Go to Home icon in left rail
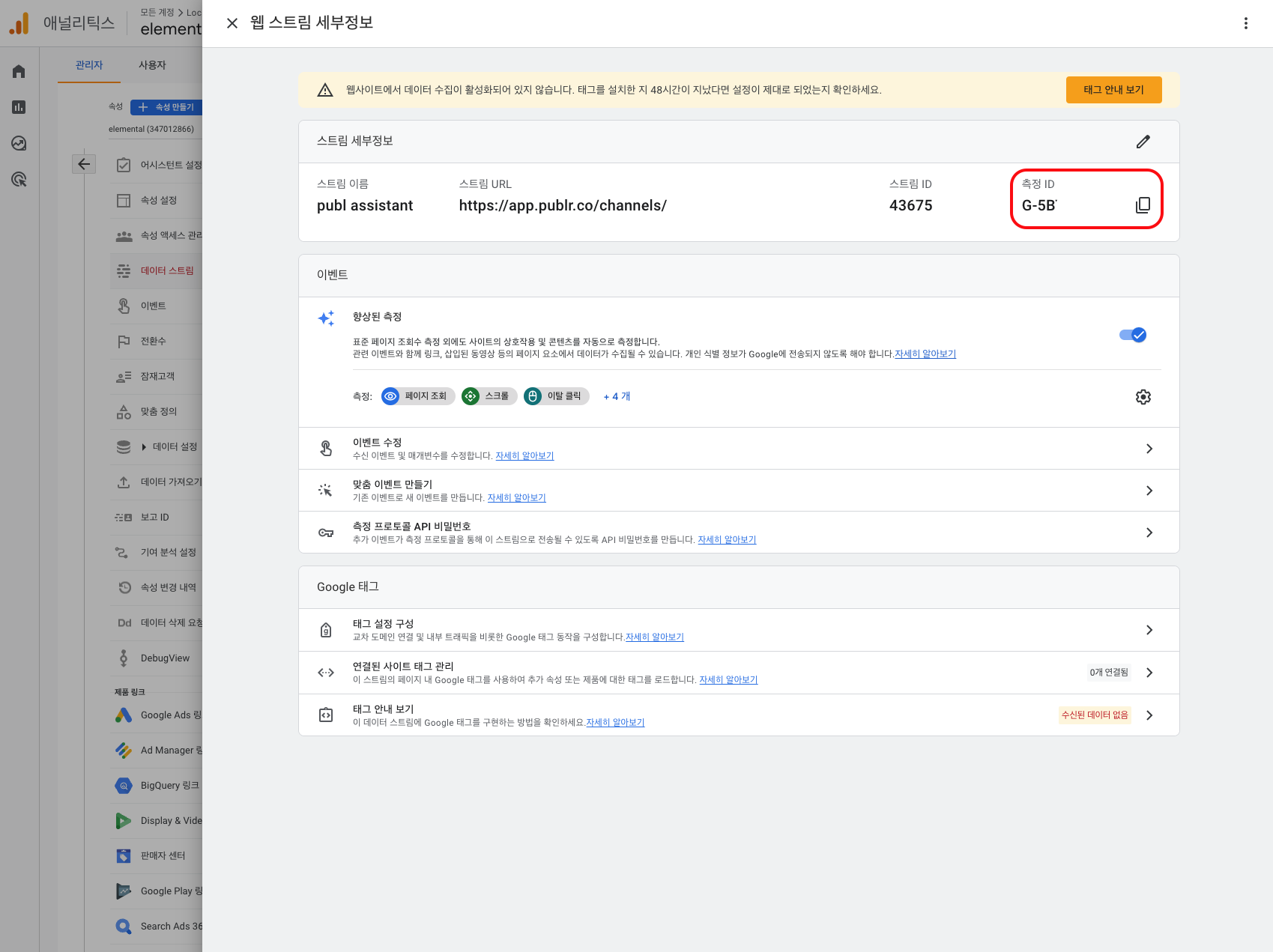 click(x=19, y=71)
